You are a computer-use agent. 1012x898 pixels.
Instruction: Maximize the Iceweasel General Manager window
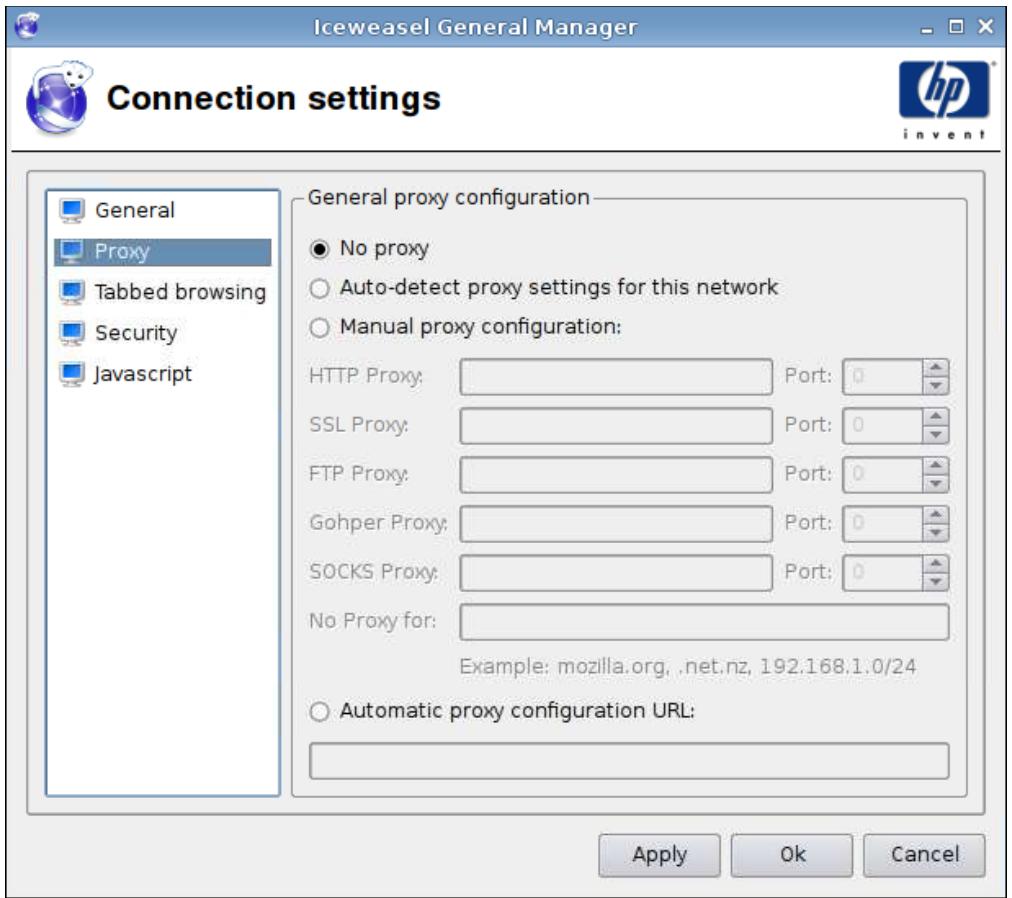956,26
